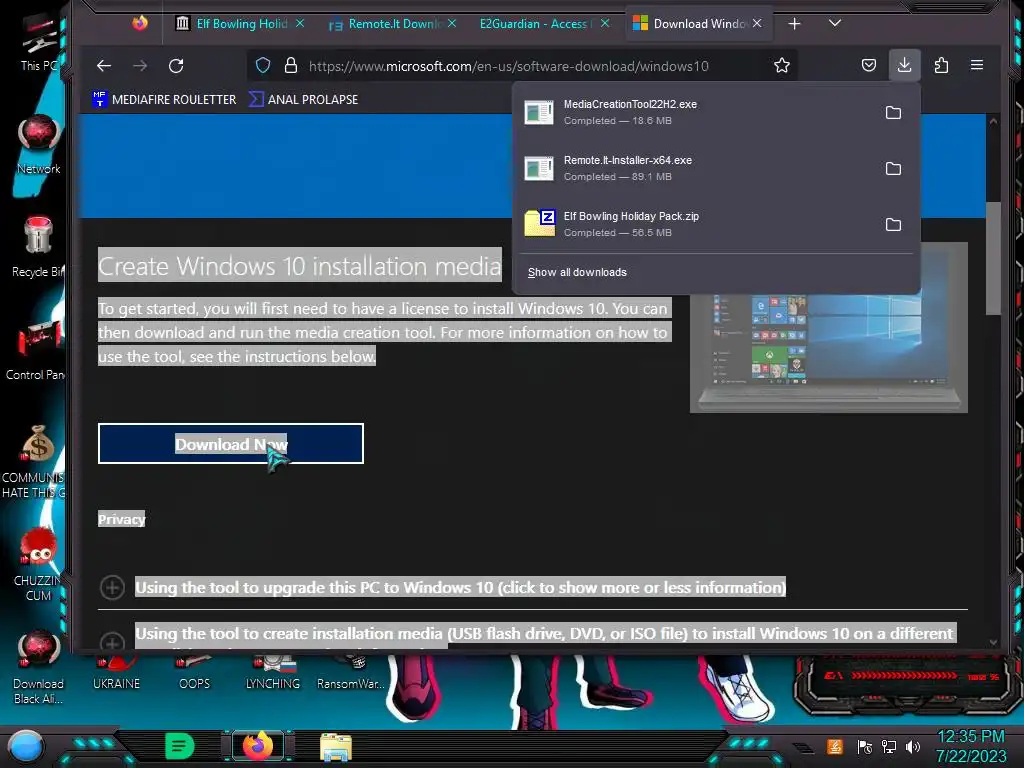Click Firefox taskbar button

point(258,746)
